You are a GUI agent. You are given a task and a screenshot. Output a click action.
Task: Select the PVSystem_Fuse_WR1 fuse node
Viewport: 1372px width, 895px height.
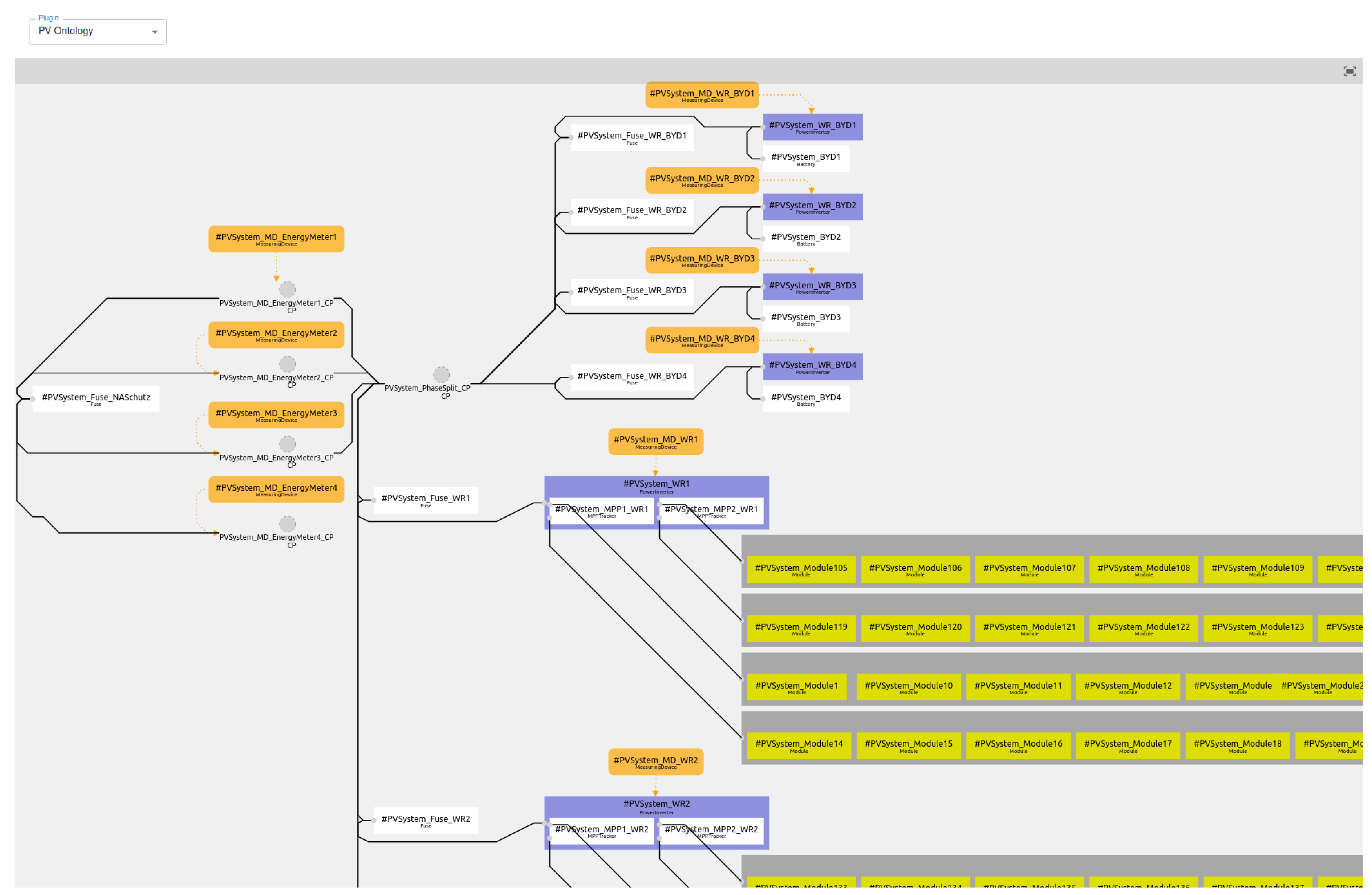(425, 500)
